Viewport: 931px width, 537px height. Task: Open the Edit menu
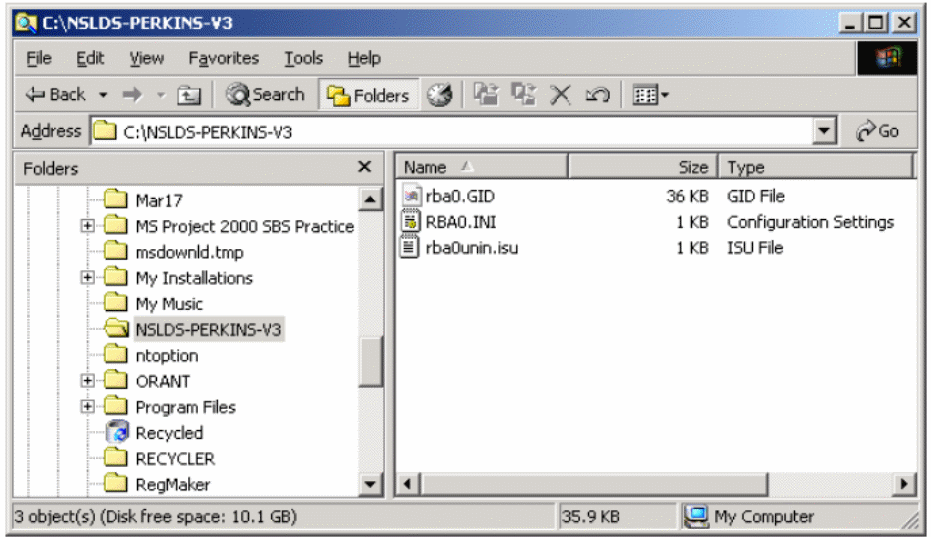(90, 58)
